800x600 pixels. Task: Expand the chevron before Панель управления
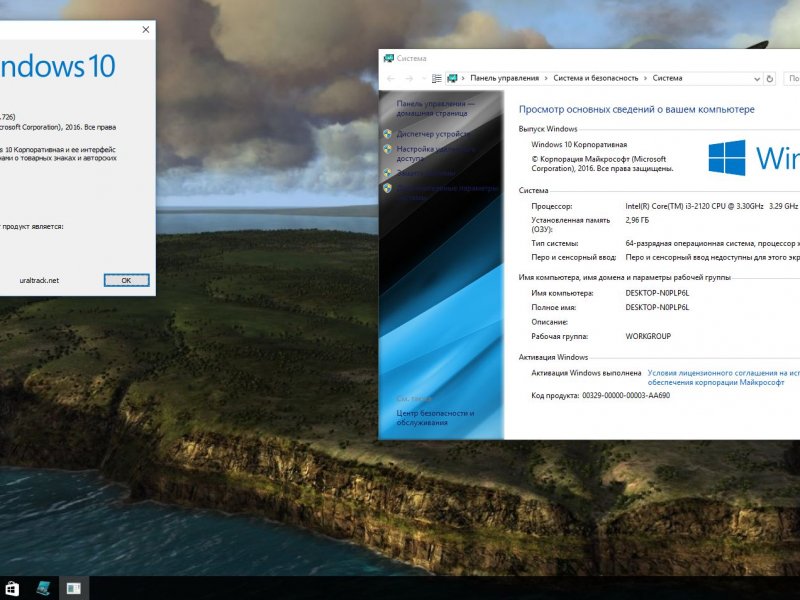point(463,79)
